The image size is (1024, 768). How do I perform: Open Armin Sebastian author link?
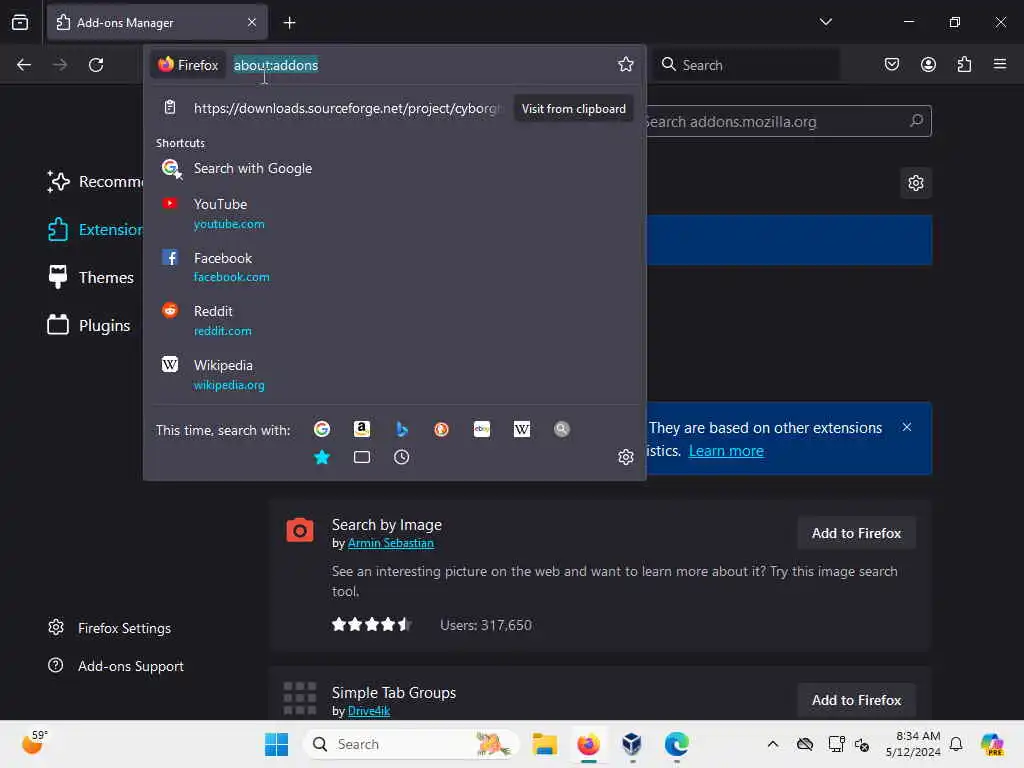[x=391, y=543]
